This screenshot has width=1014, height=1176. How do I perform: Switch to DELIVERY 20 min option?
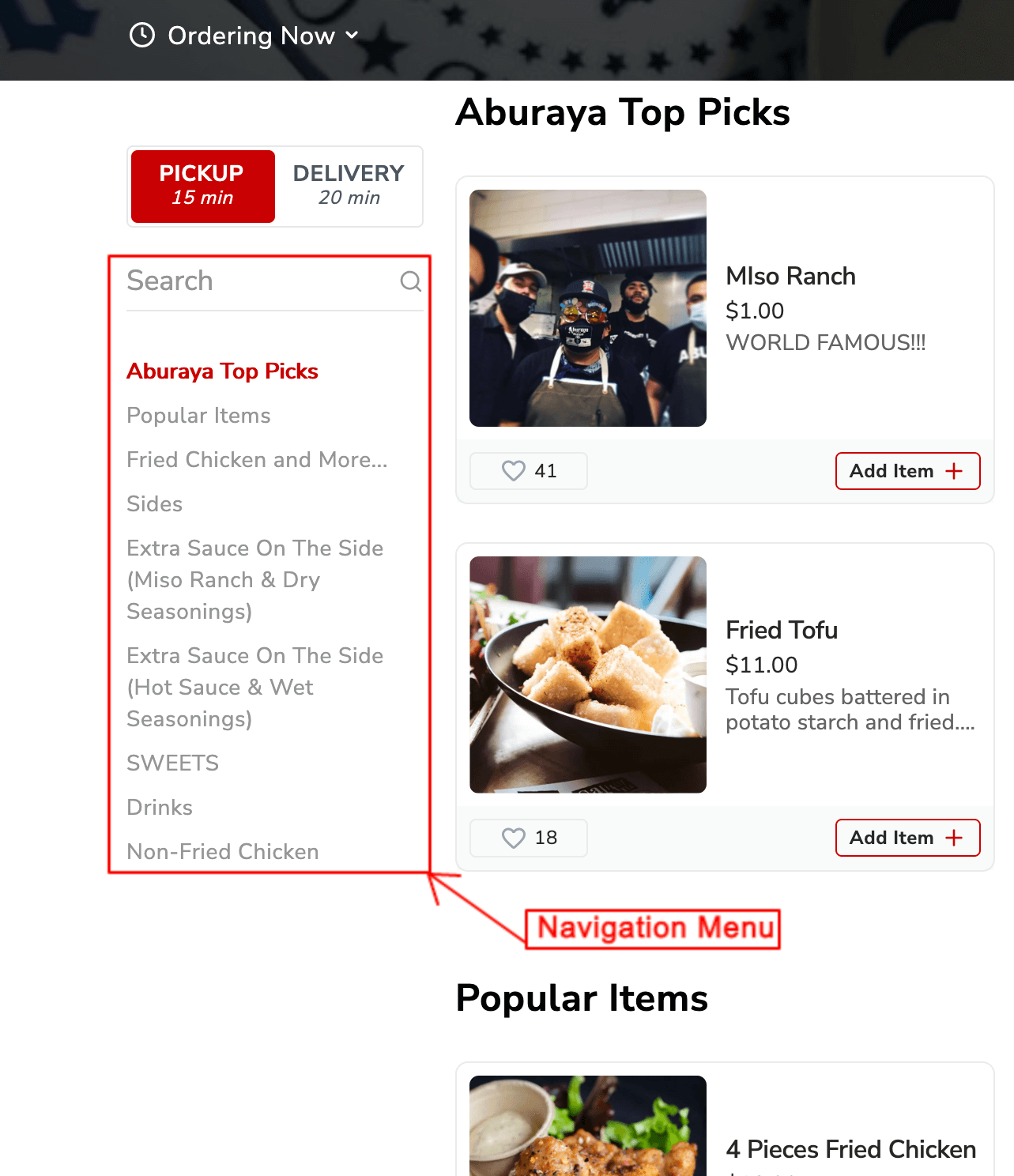349,187
